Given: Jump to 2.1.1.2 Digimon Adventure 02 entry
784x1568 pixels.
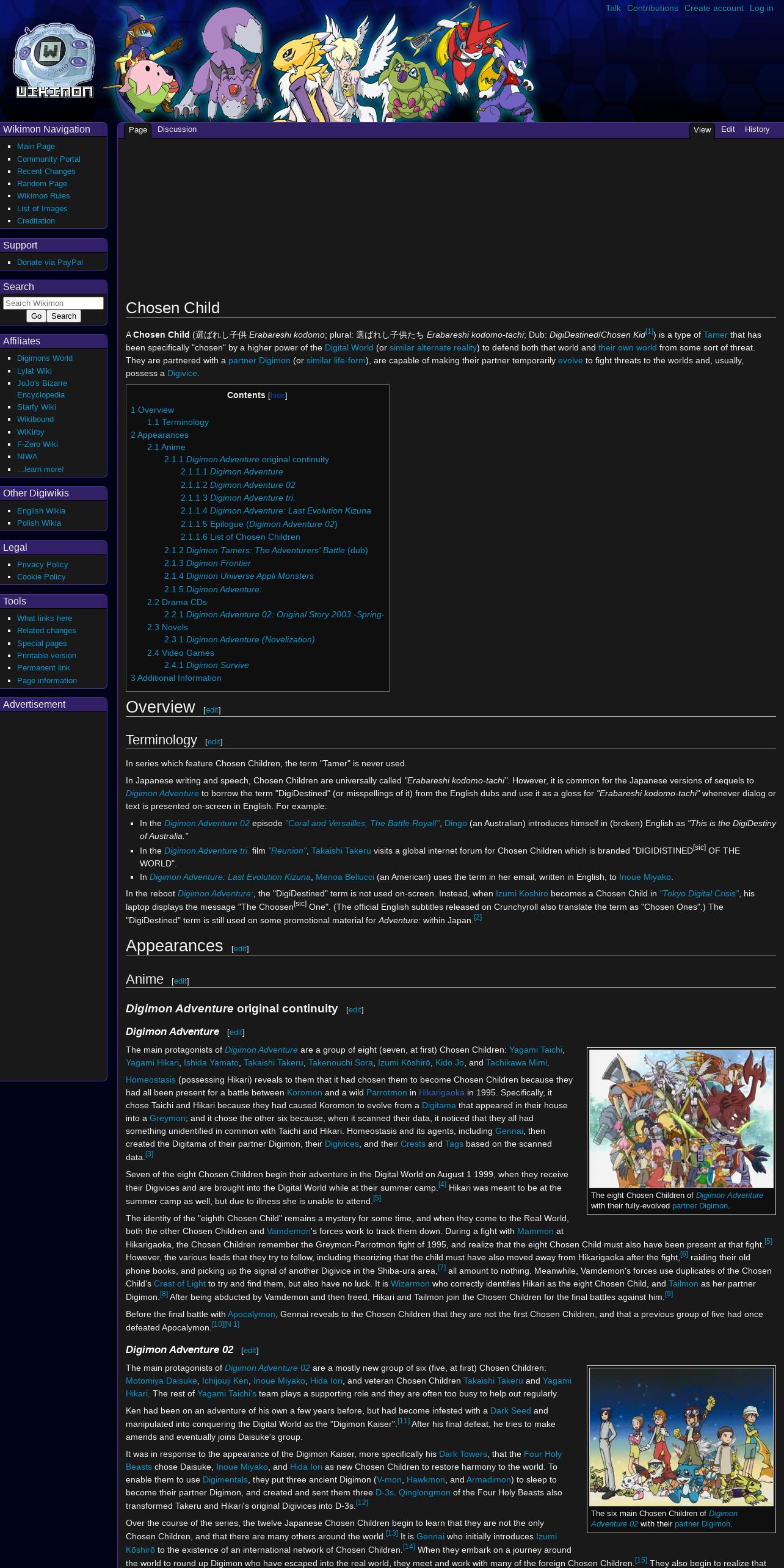Looking at the screenshot, I should (x=238, y=485).
